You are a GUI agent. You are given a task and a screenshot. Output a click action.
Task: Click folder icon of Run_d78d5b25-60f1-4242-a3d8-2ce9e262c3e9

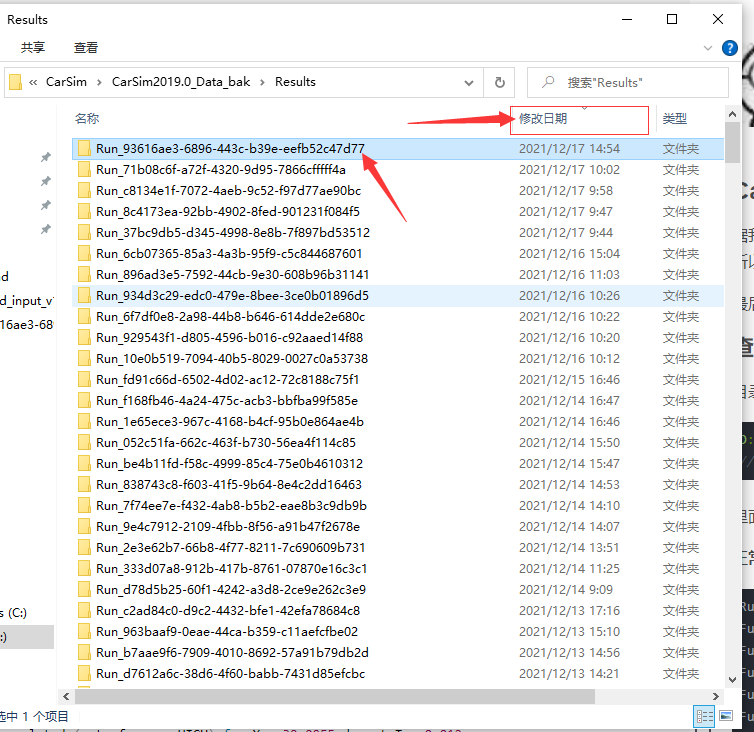point(84,590)
